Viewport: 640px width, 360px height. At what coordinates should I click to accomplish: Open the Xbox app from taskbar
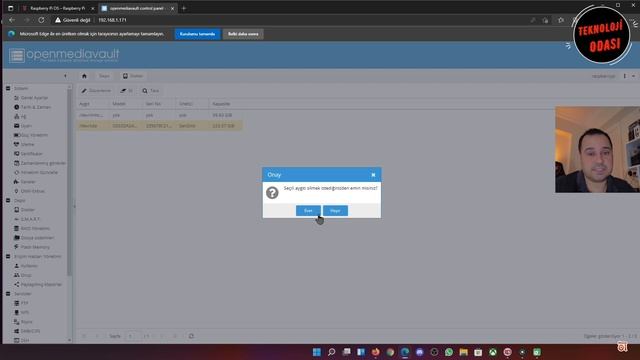[x=493, y=352]
